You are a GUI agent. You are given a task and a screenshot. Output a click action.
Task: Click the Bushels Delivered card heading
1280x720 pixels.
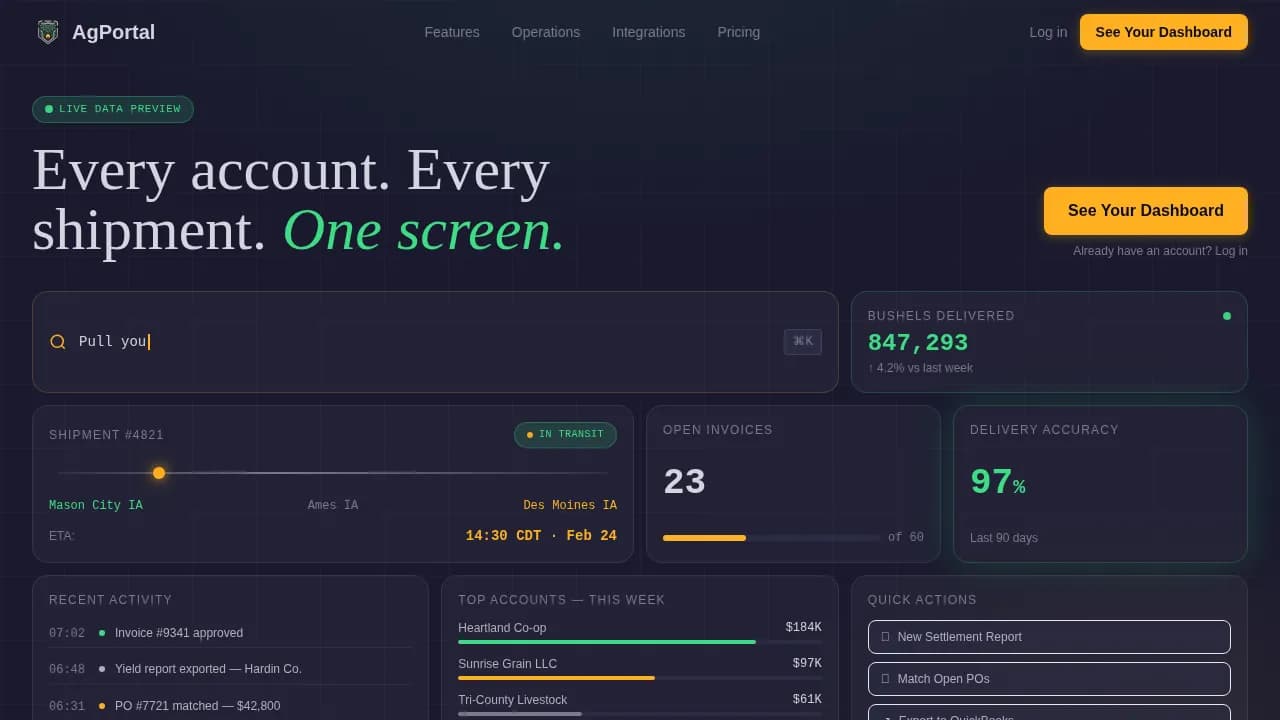pyautogui.click(x=941, y=316)
